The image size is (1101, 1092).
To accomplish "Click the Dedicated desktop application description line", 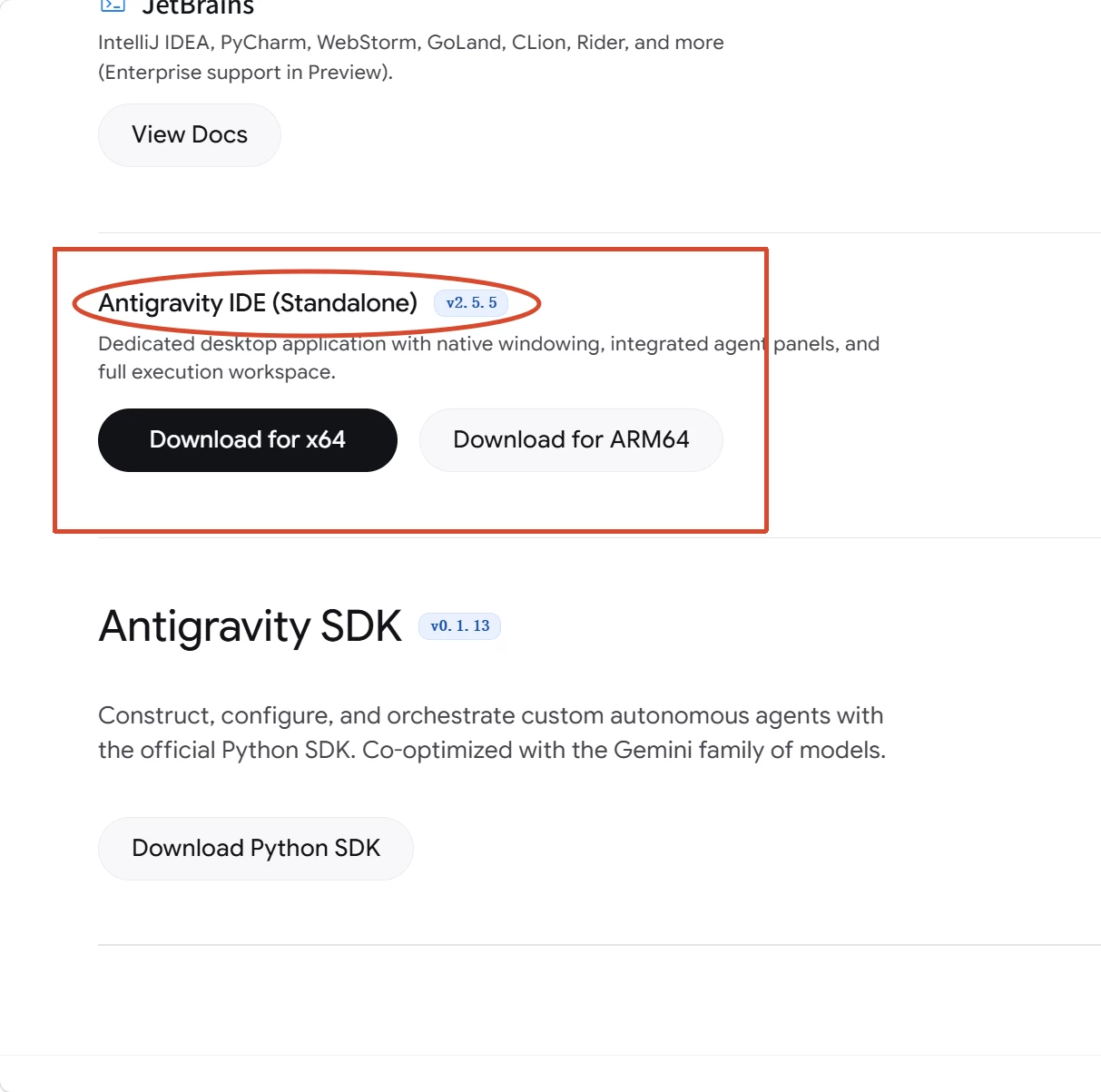I will [488, 344].
